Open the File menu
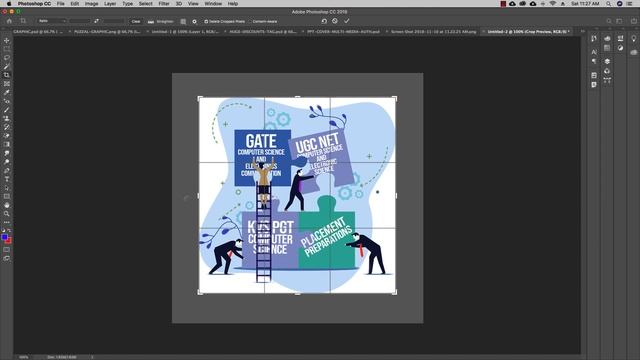640x360 pixels. [x=60, y=4]
